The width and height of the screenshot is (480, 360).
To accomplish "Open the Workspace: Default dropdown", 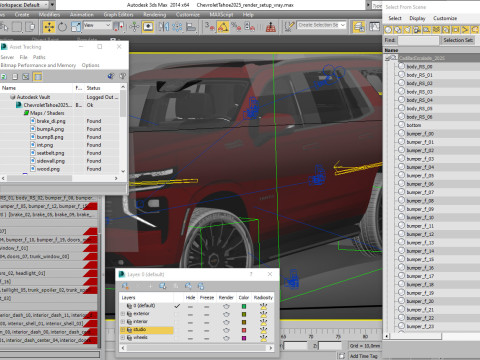I will tap(52, 5).
